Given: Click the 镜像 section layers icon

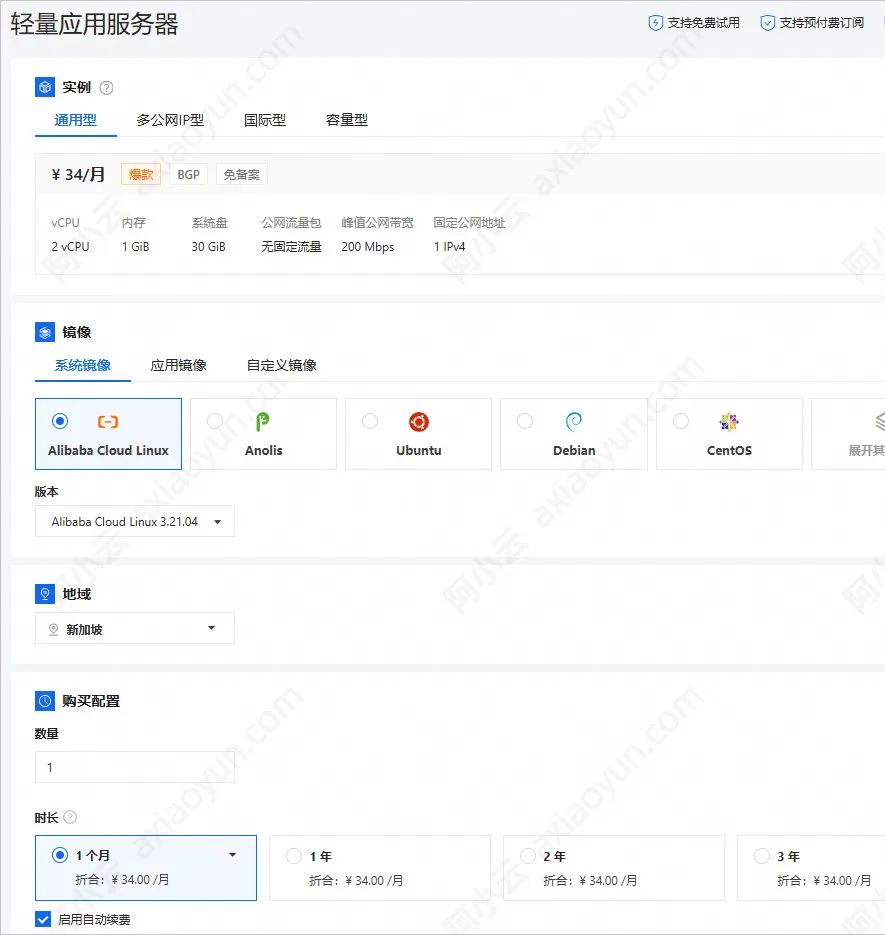Looking at the screenshot, I should [x=45, y=332].
